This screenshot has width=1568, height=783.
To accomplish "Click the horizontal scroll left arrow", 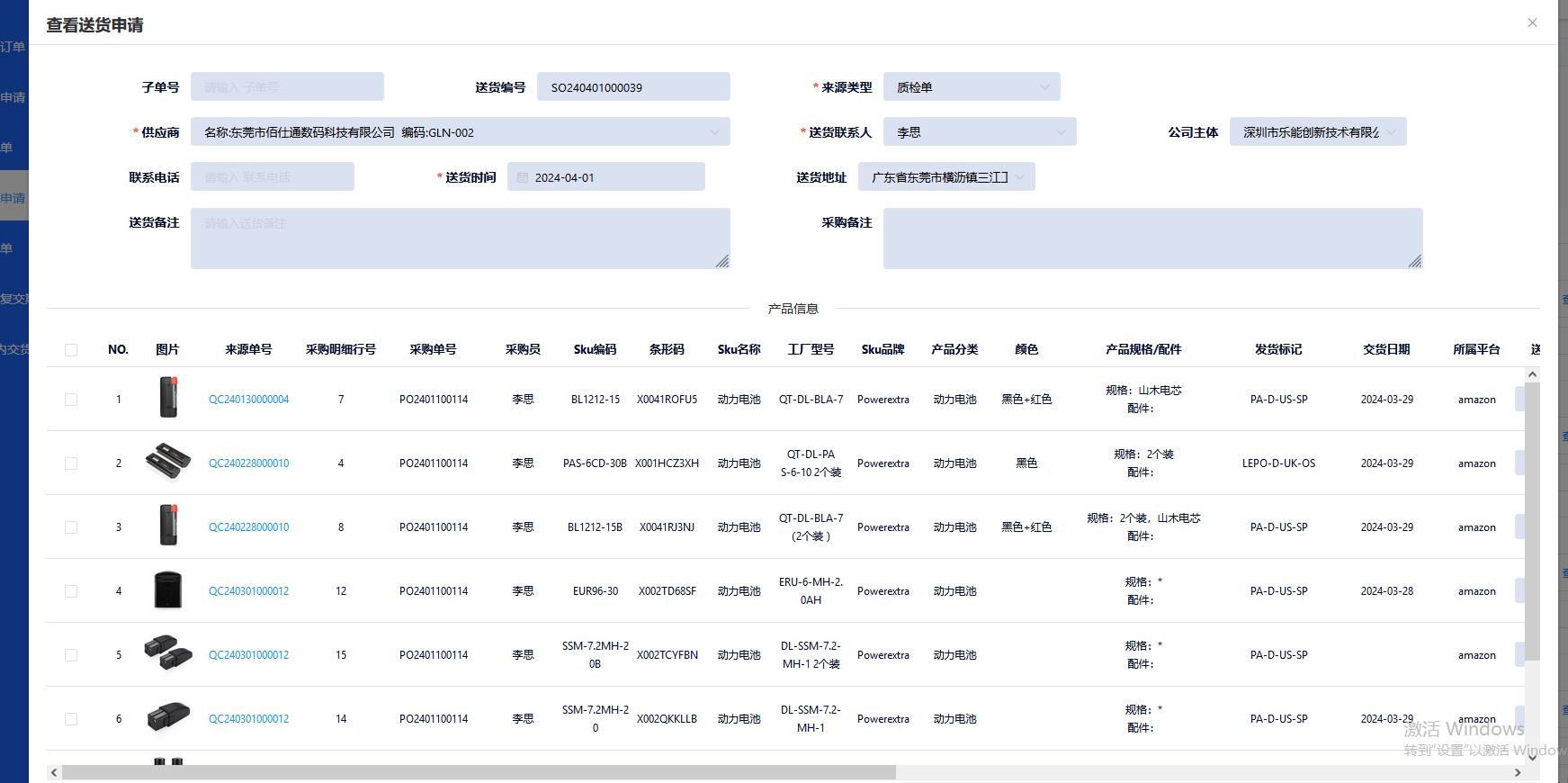I will pos(55,772).
